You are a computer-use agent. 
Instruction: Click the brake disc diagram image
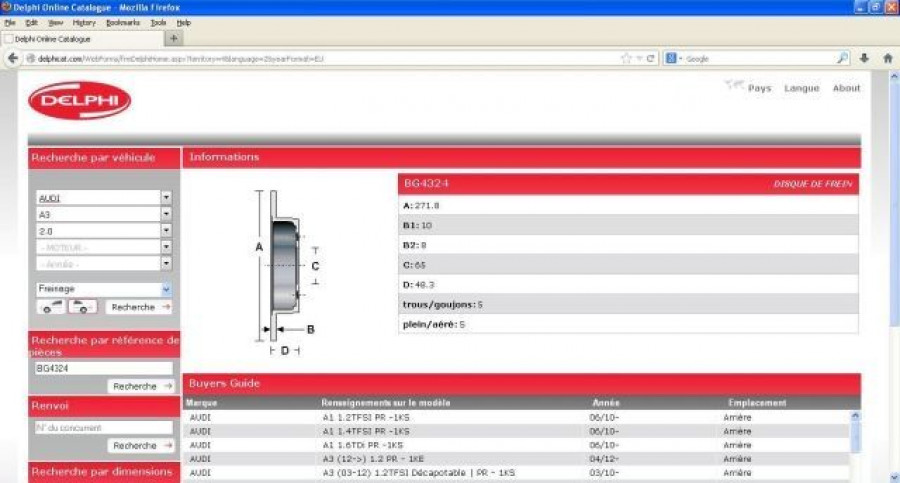pos(285,272)
